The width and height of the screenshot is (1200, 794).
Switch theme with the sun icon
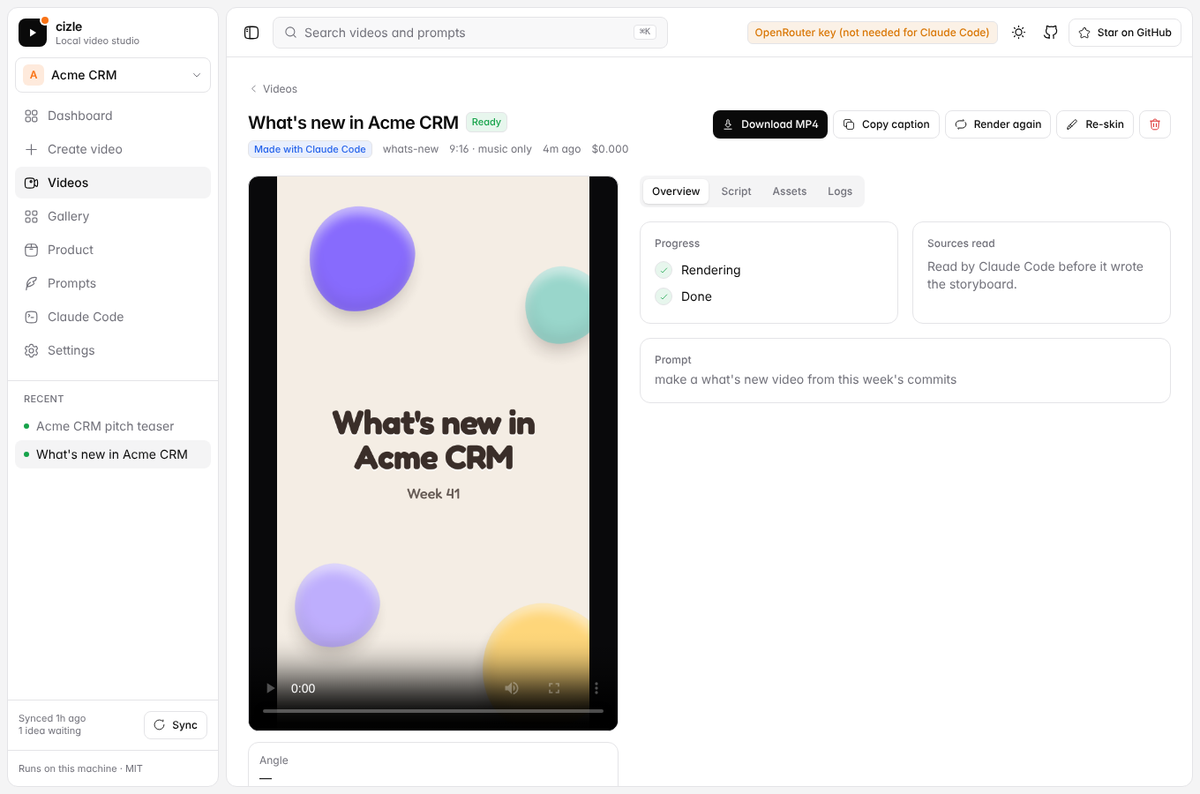pos(1018,33)
